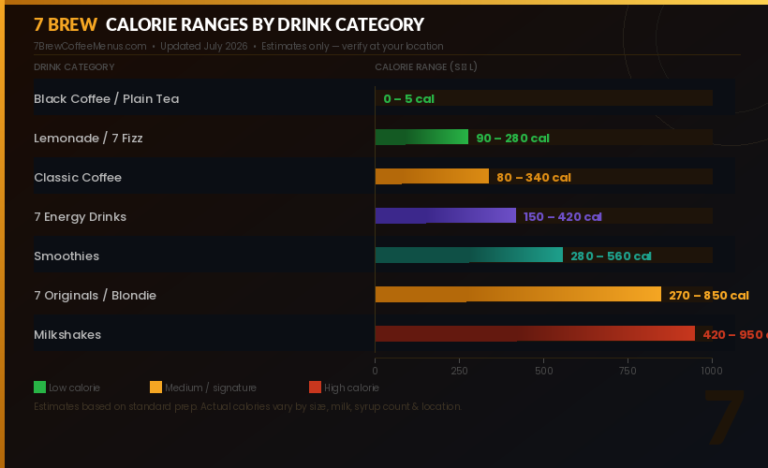Screen dimensions: 768x468
Task: Click the '80 – 340 cal' value
Action: pyautogui.click(x=534, y=177)
